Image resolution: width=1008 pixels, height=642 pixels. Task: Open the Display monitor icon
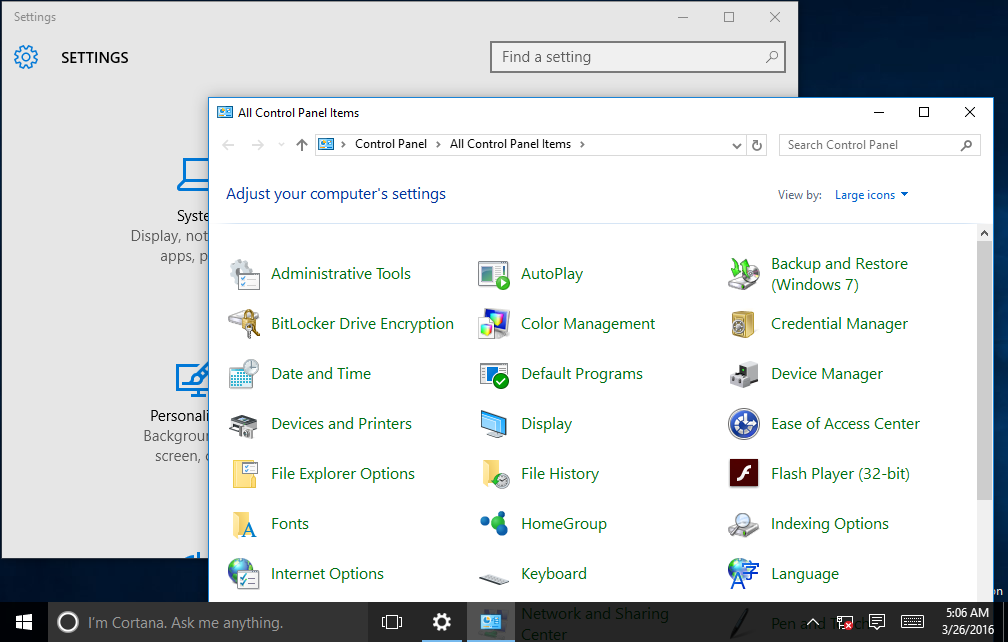click(x=494, y=424)
